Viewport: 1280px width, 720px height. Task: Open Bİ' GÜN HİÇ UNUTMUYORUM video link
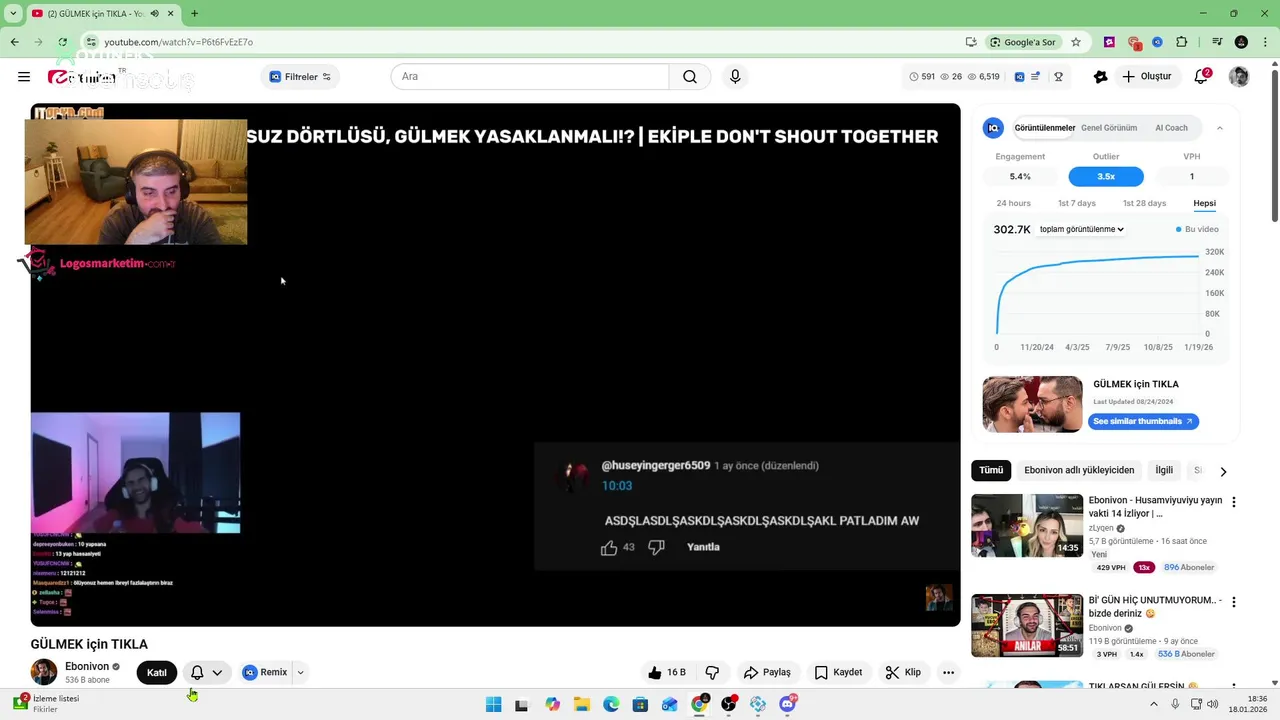(1155, 607)
